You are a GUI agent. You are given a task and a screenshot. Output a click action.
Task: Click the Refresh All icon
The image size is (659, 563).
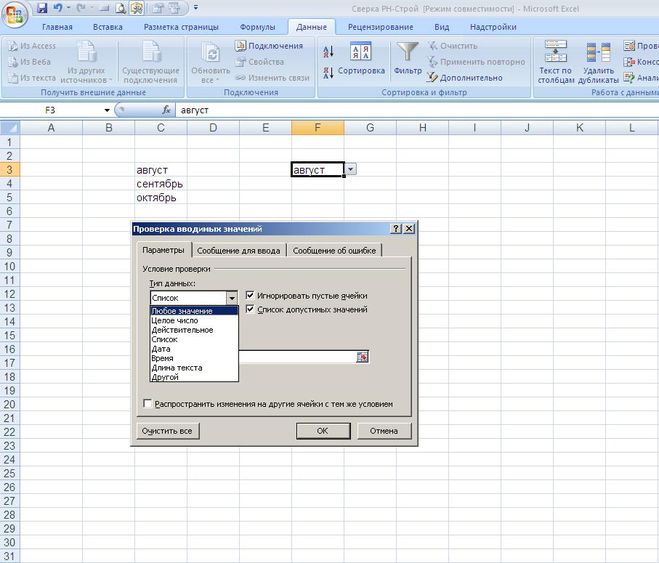pos(210,62)
